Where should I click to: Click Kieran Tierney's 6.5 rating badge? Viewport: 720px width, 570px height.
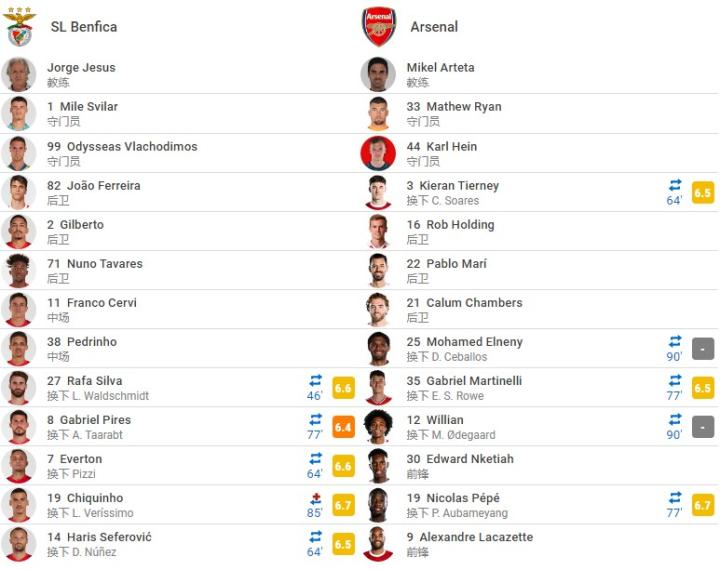(703, 192)
